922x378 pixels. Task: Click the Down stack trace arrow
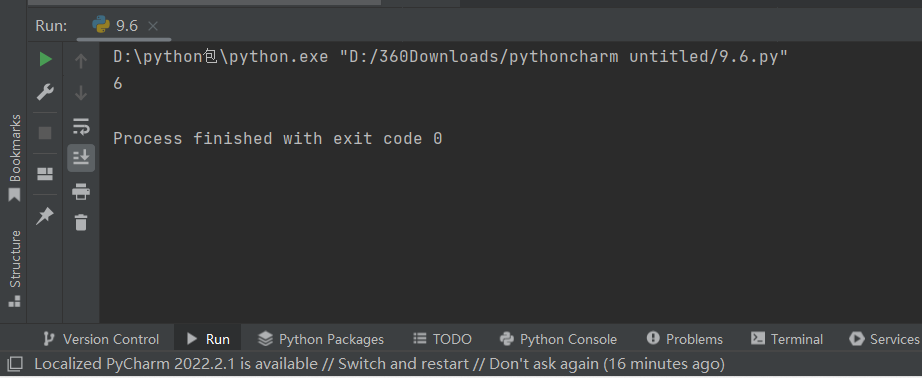(81, 93)
